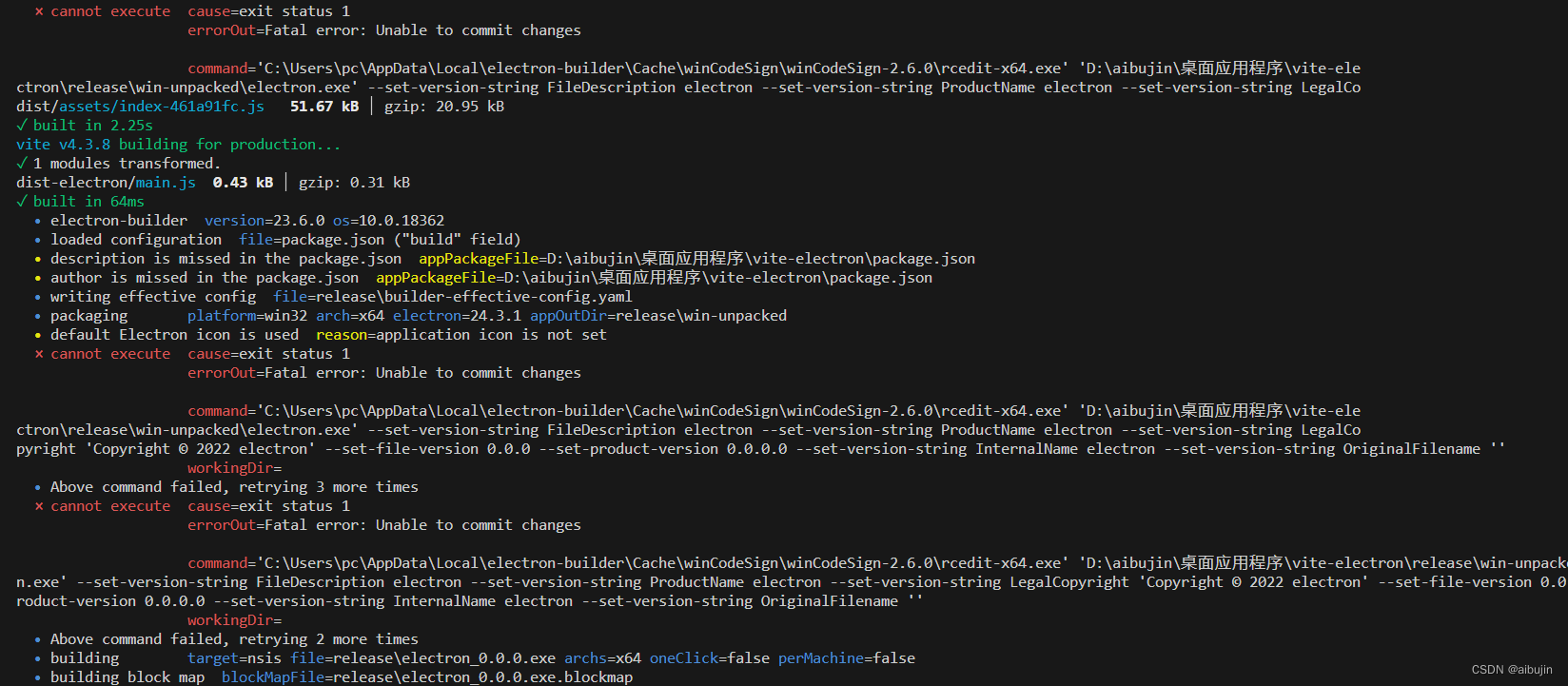Click 'file=release\builder-effective-config.yaml' value

[x=453, y=297]
